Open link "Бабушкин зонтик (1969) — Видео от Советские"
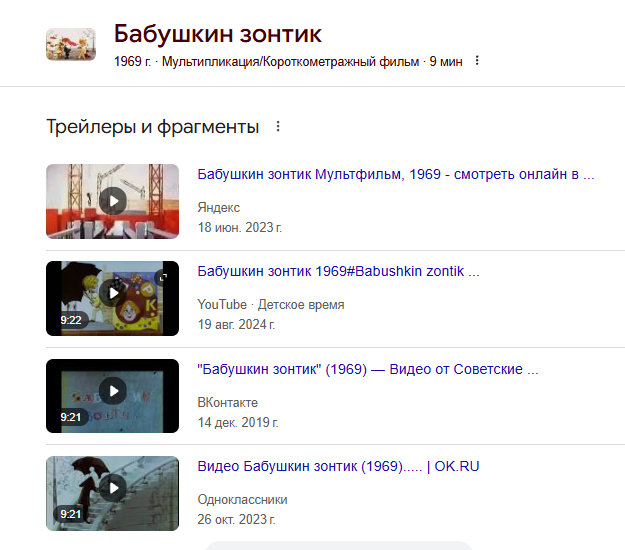 click(368, 369)
